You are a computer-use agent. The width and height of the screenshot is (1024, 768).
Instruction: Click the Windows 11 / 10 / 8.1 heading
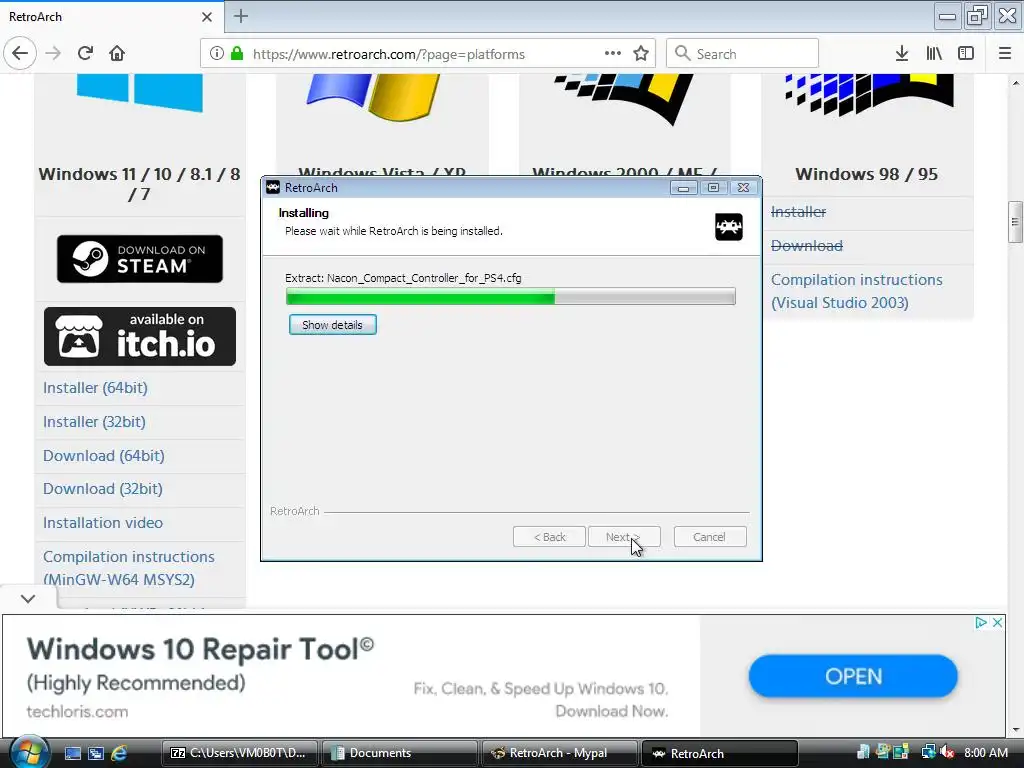click(x=139, y=184)
